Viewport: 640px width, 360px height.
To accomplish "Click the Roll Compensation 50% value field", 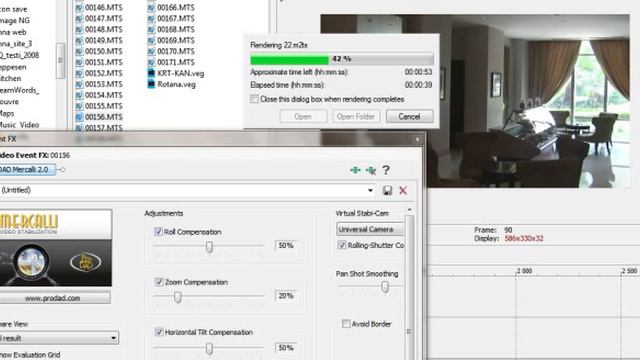I will 286,246.
